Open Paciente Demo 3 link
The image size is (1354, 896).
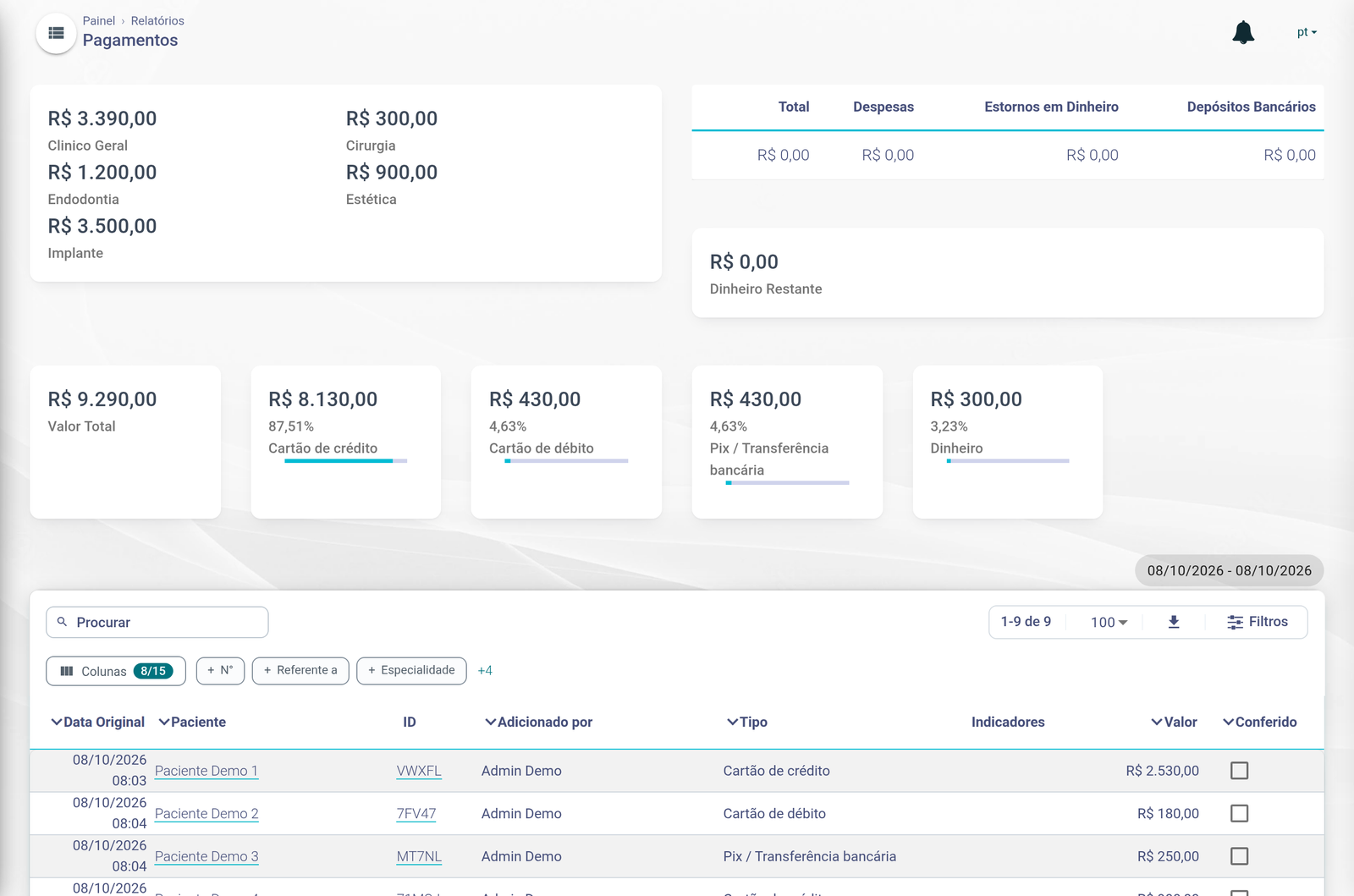(206, 856)
